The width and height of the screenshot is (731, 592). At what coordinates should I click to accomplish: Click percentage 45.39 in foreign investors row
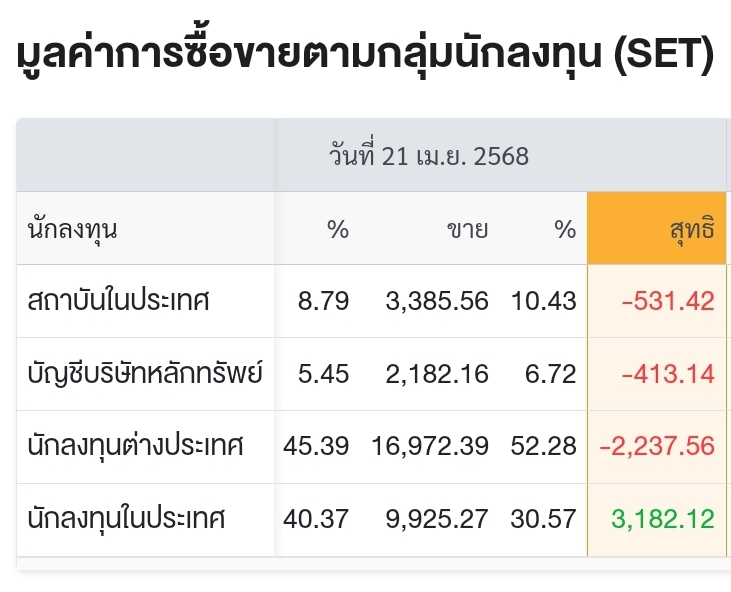click(x=316, y=446)
